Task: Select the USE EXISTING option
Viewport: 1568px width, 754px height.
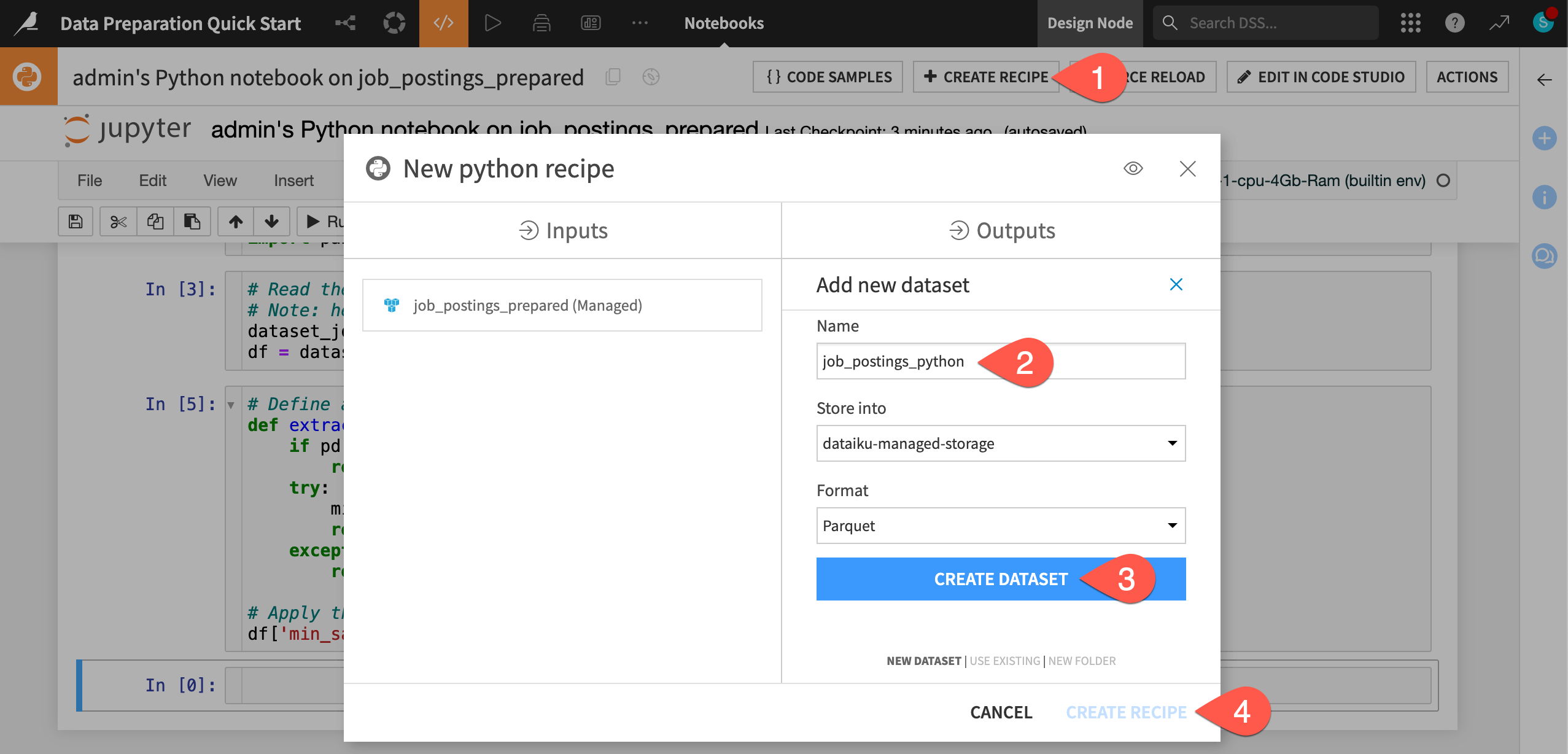Action: (1004, 661)
